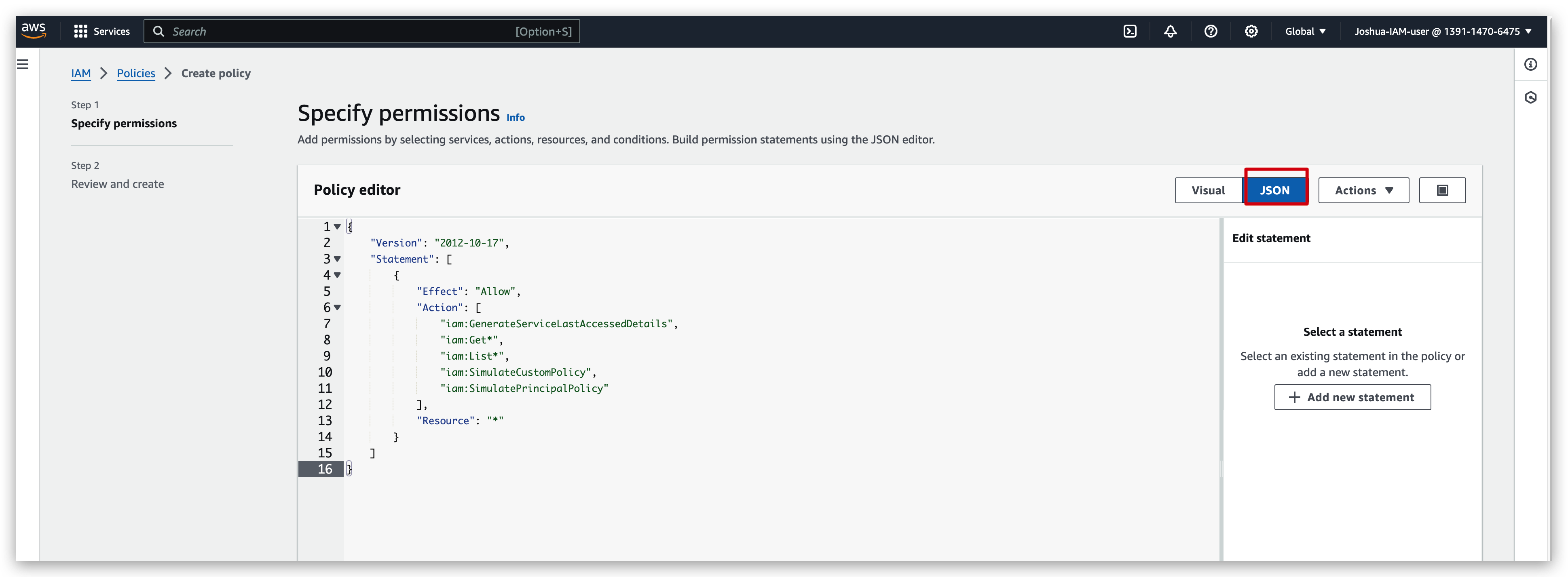Navigate to the Policies breadcrumb link
The width and height of the screenshot is (1568, 577).
pos(136,73)
